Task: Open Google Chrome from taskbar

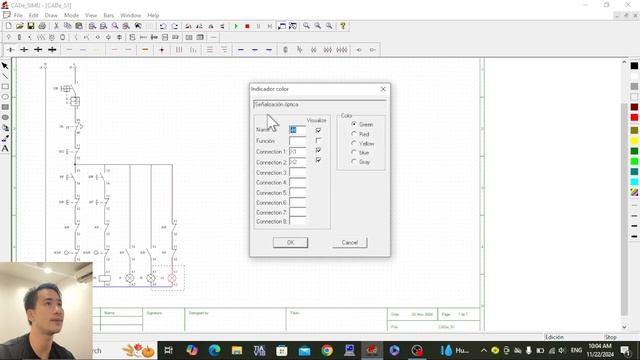Action: click(x=327, y=351)
